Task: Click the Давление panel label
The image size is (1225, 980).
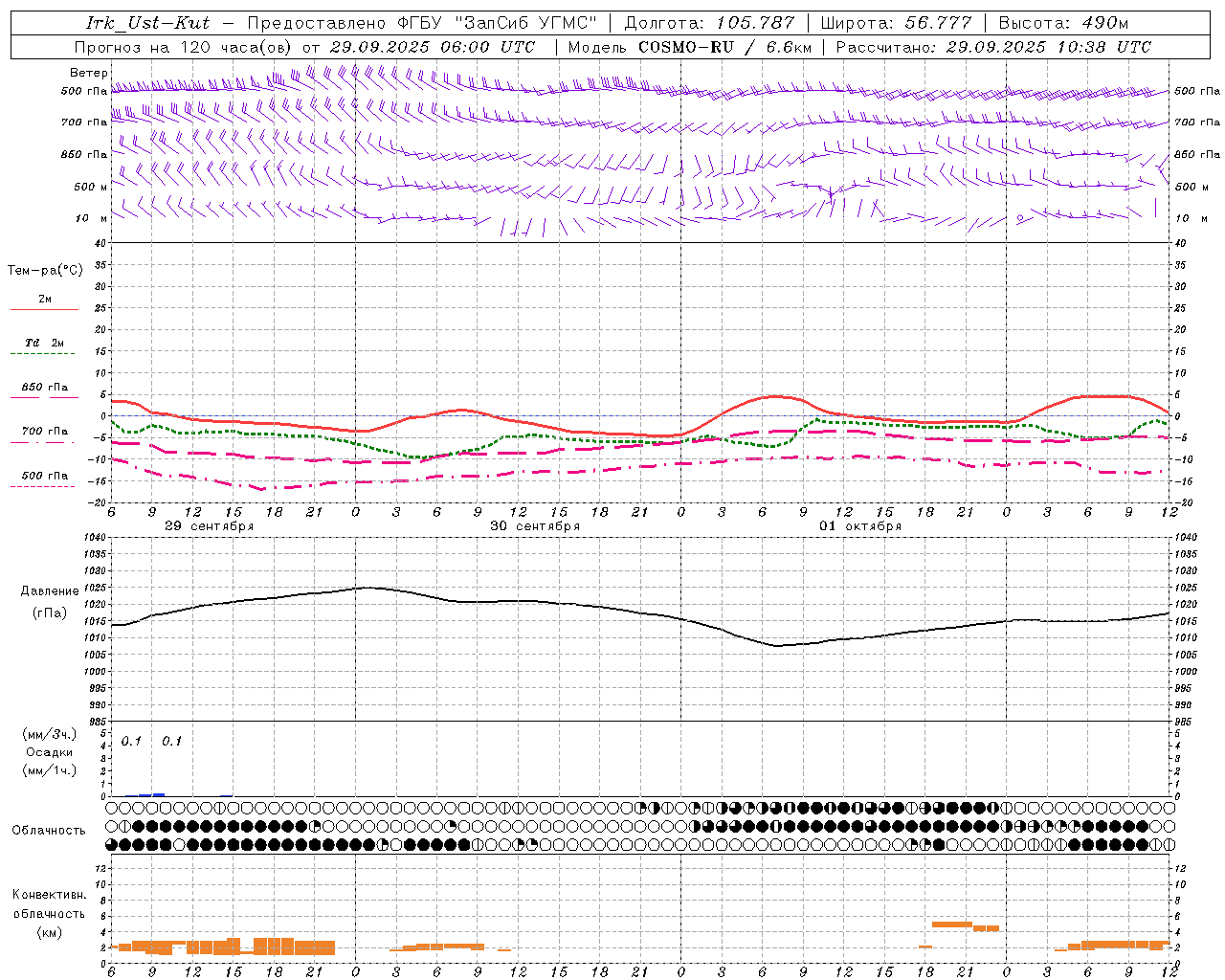Action: [x=50, y=591]
